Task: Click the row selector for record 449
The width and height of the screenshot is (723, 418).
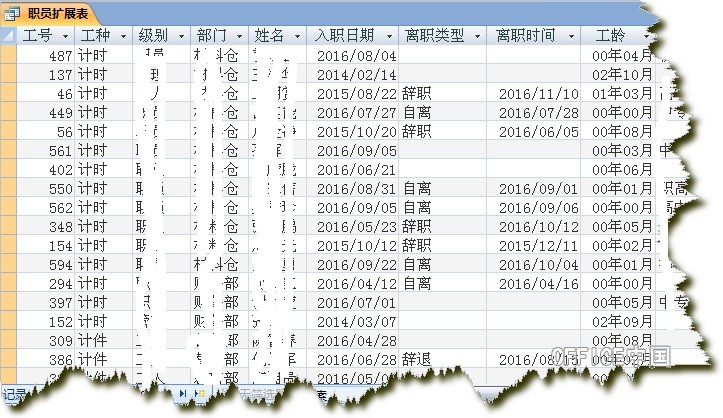Action: [8, 112]
